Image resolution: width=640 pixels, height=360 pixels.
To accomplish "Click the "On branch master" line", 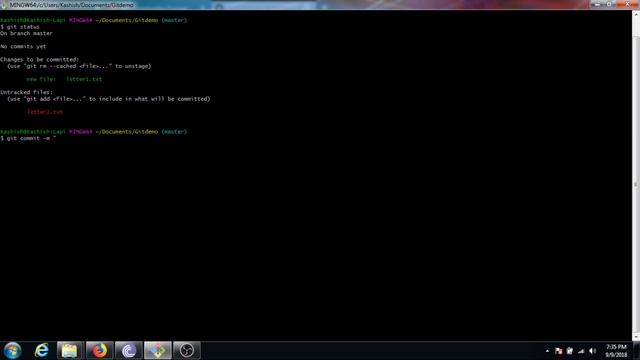I will (x=26, y=33).
